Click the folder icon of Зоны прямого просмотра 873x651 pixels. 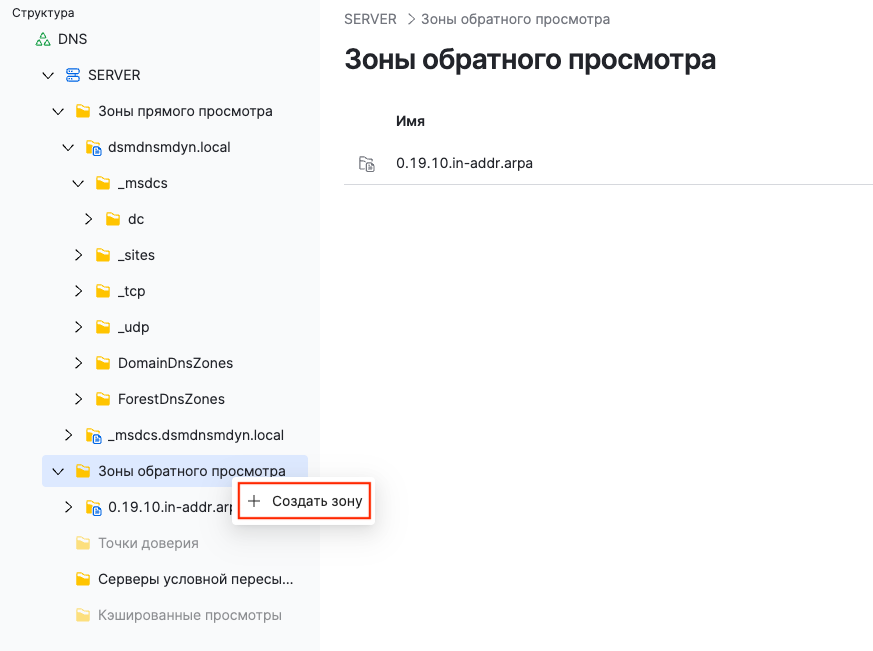click(83, 111)
